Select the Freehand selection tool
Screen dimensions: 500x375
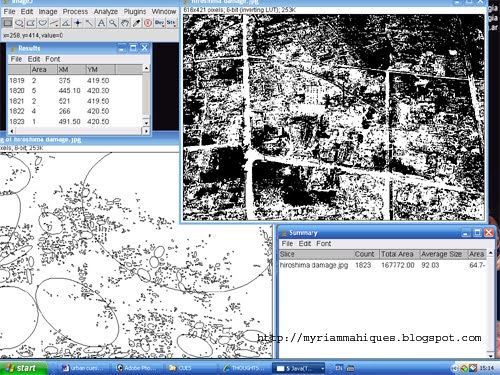[x=42, y=23]
